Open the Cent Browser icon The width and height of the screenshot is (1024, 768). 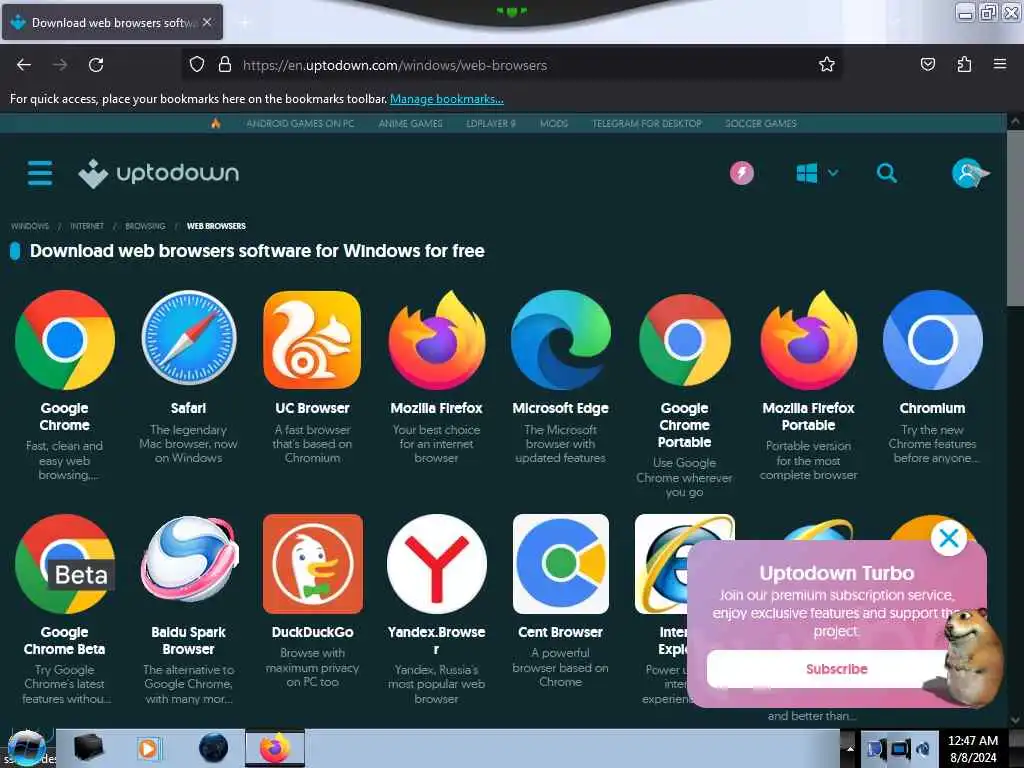coord(560,564)
